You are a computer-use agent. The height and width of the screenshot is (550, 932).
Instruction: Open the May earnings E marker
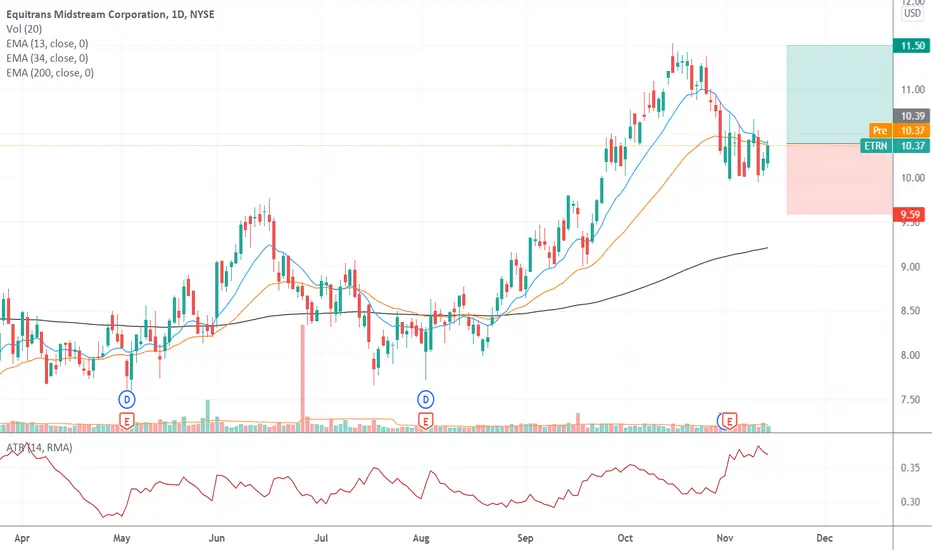click(127, 421)
